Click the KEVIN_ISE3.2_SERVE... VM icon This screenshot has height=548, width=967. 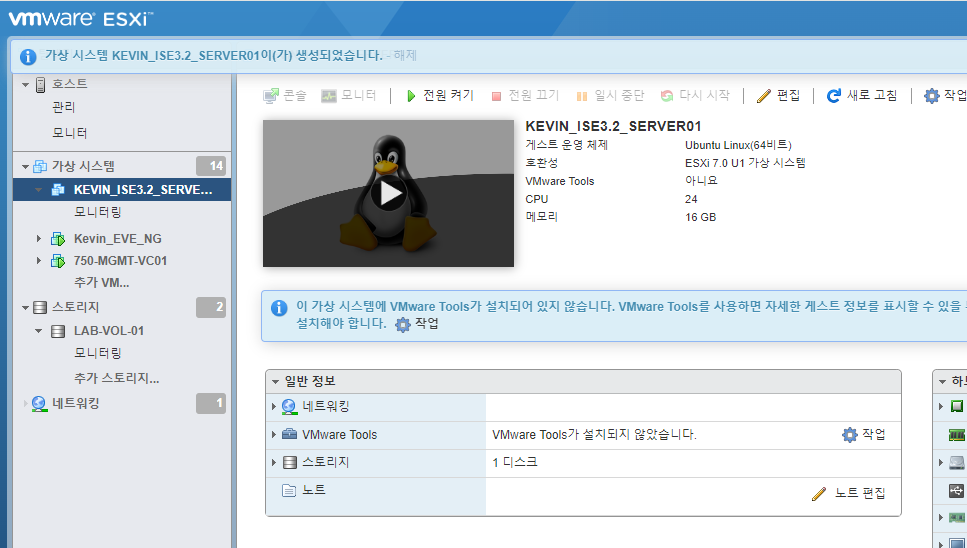point(57,190)
